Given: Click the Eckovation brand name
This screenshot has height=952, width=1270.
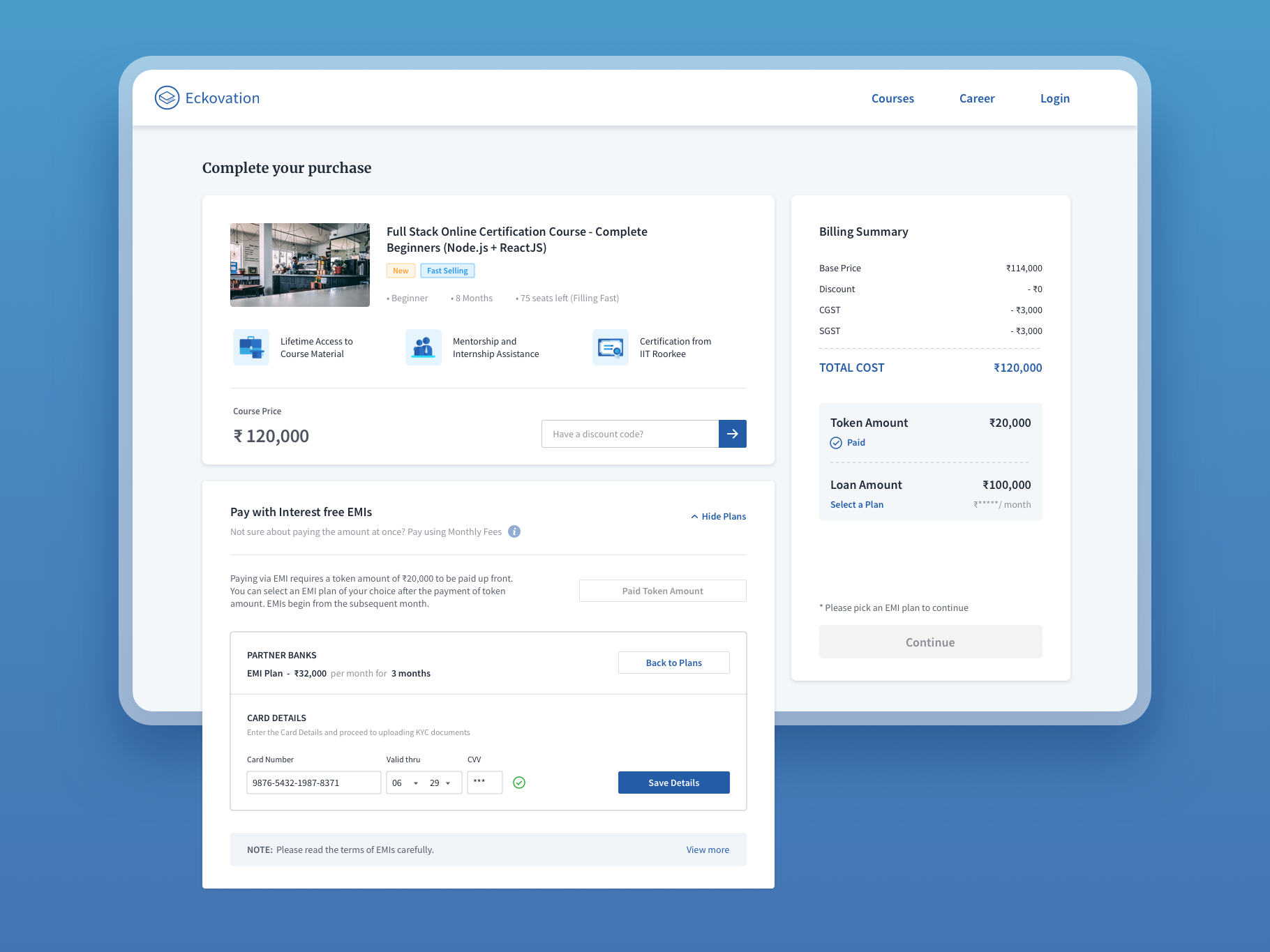Looking at the screenshot, I should coord(223,98).
